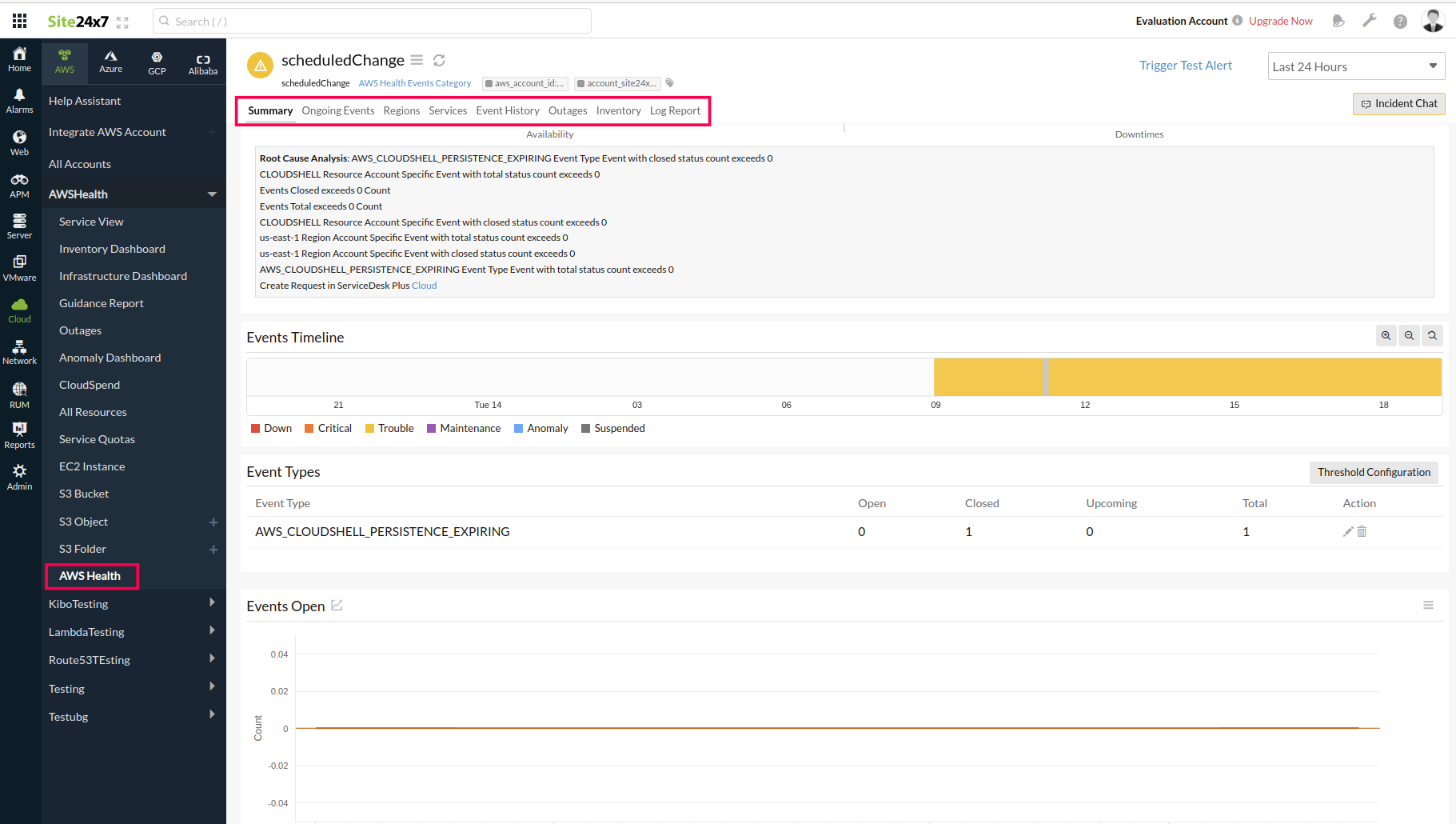The height and width of the screenshot is (824, 1456).
Task: Click the Trigger Test Alert link
Action: [1186, 65]
